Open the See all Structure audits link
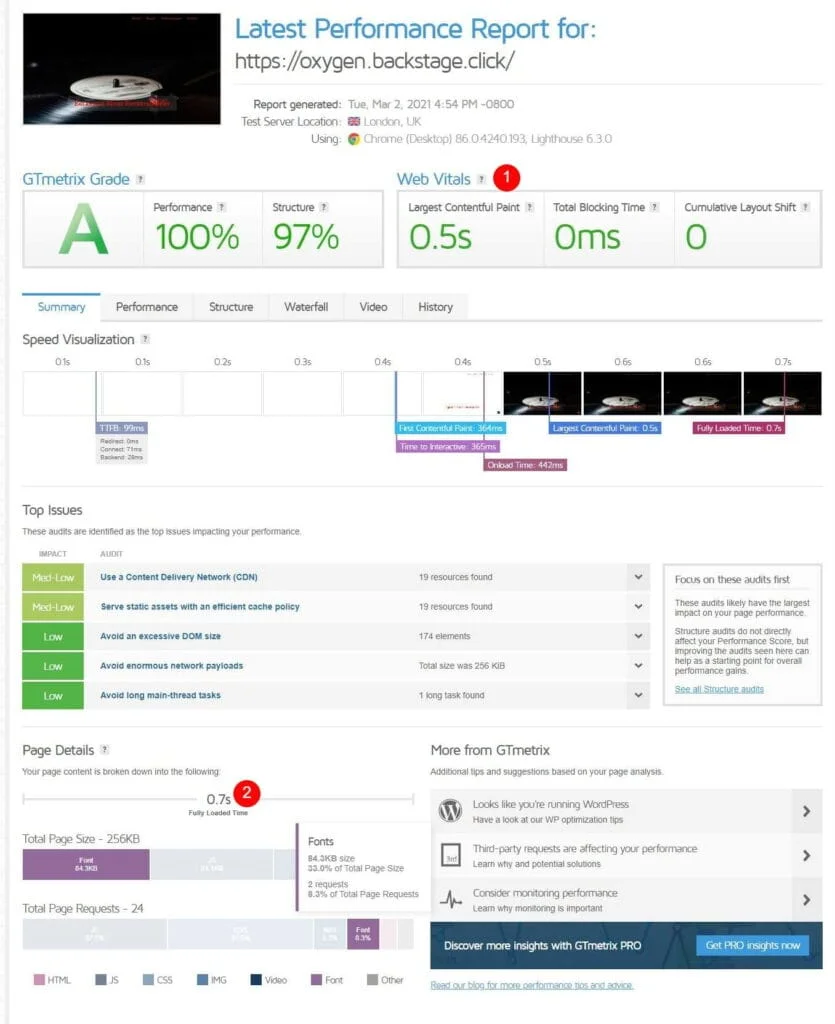This screenshot has width=835, height=1024. click(x=719, y=689)
